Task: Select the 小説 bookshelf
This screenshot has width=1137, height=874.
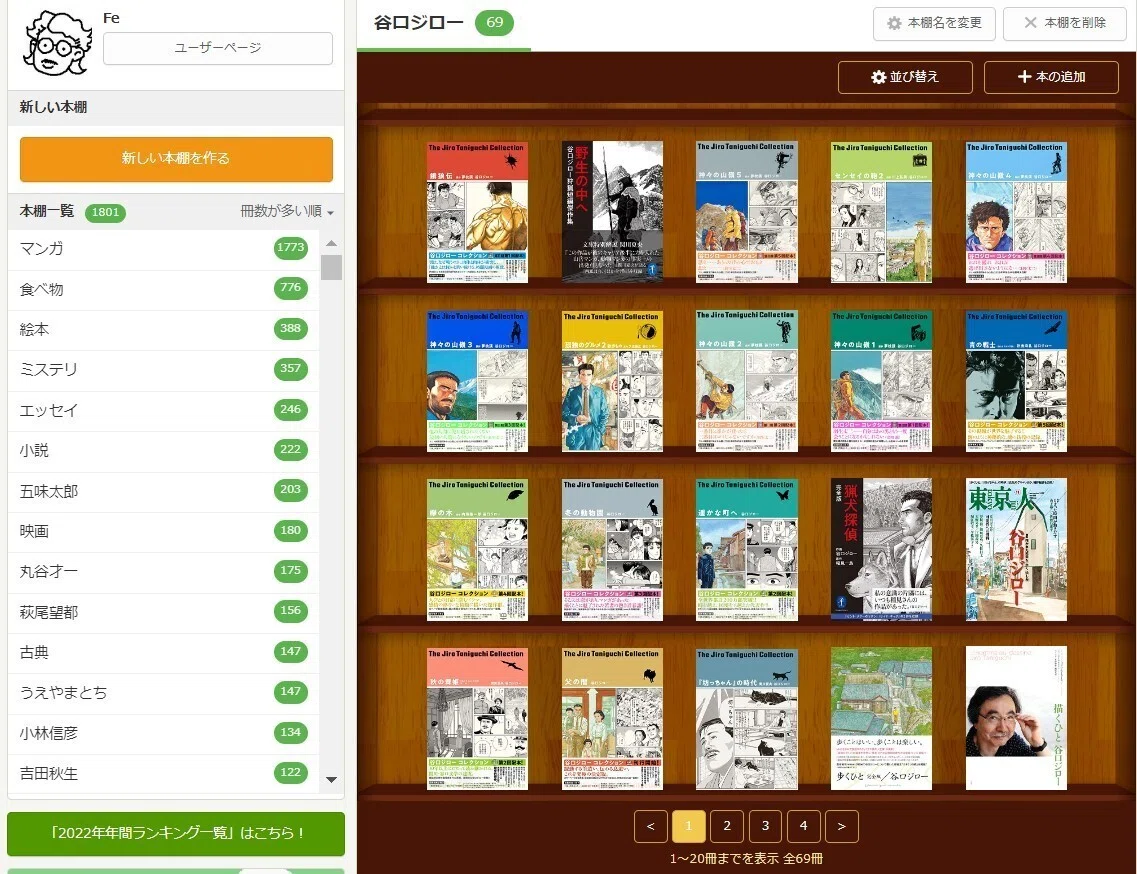Action: click(x=163, y=450)
